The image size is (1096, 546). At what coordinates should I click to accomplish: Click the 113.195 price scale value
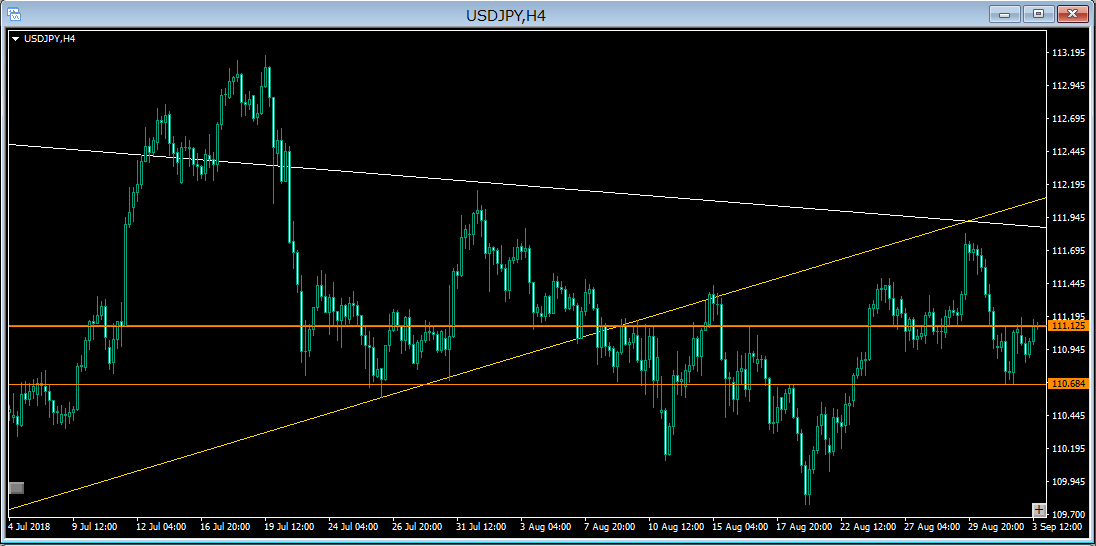(x=1067, y=53)
